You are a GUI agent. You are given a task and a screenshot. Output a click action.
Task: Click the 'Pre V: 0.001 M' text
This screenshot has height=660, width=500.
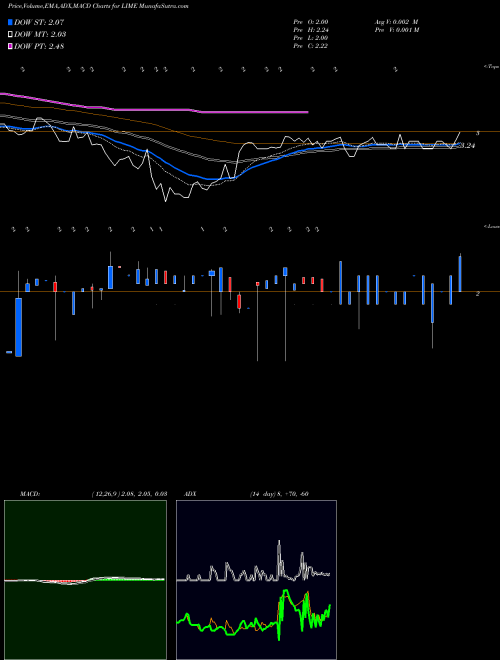pos(396,30)
